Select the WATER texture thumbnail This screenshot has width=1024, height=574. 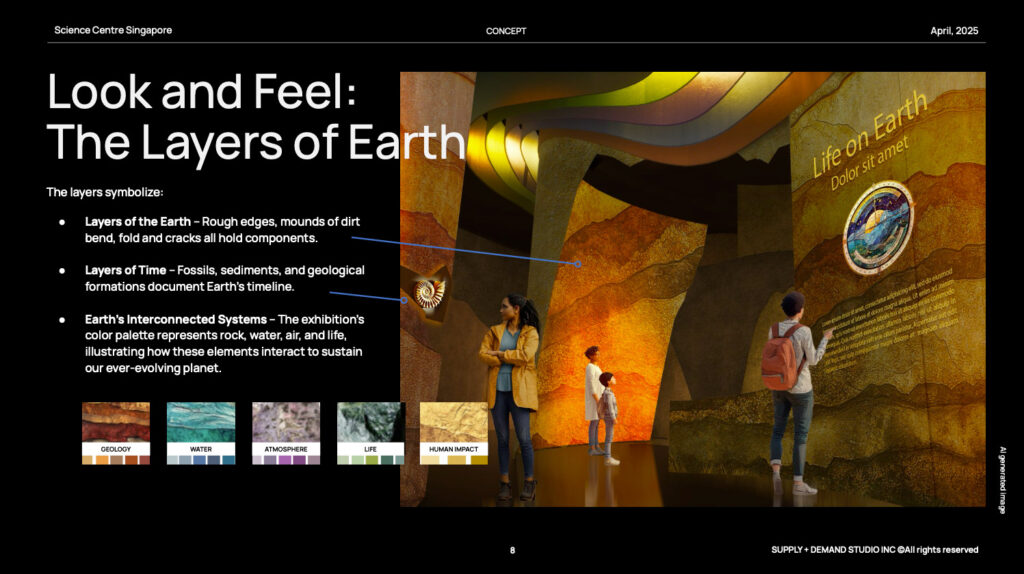click(x=201, y=422)
